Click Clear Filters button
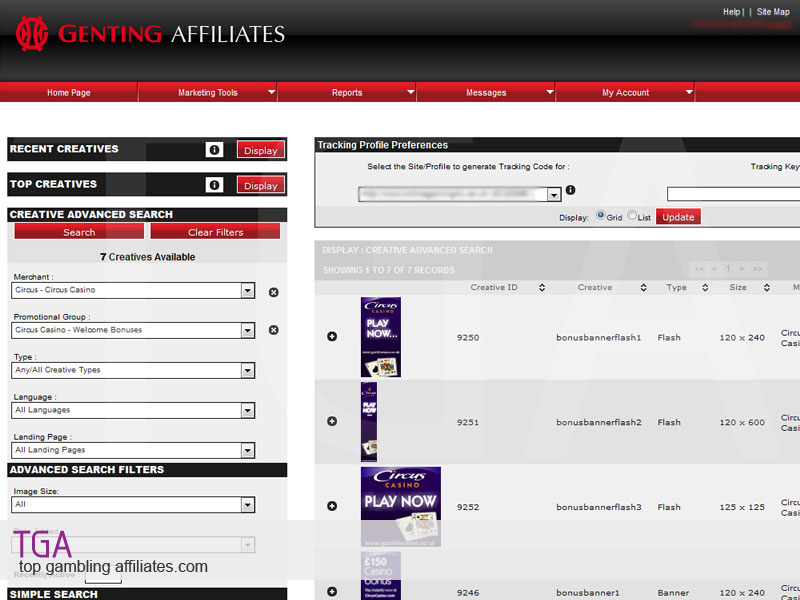 point(215,232)
